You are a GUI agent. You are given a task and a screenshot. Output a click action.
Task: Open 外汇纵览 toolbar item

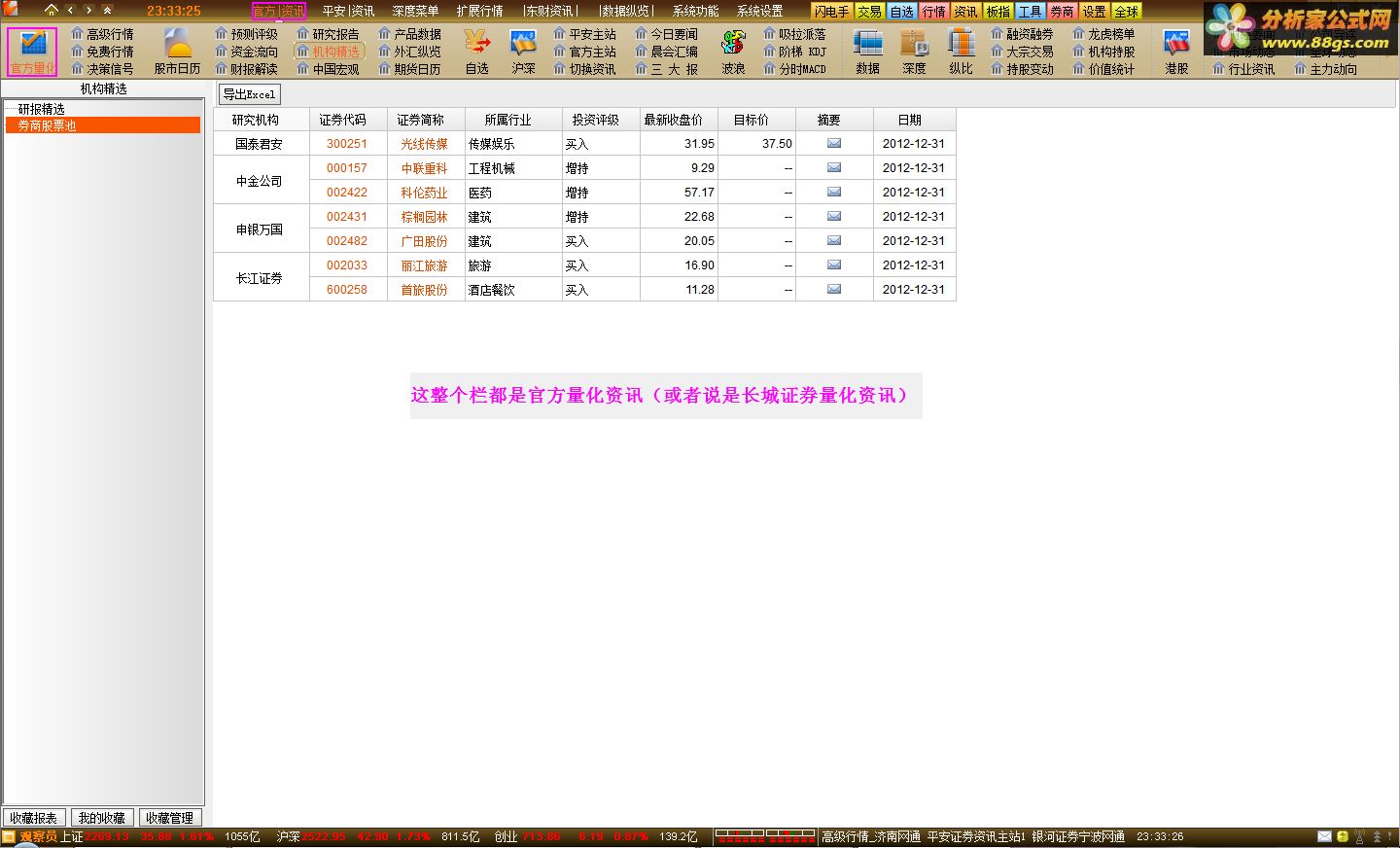[x=409, y=52]
